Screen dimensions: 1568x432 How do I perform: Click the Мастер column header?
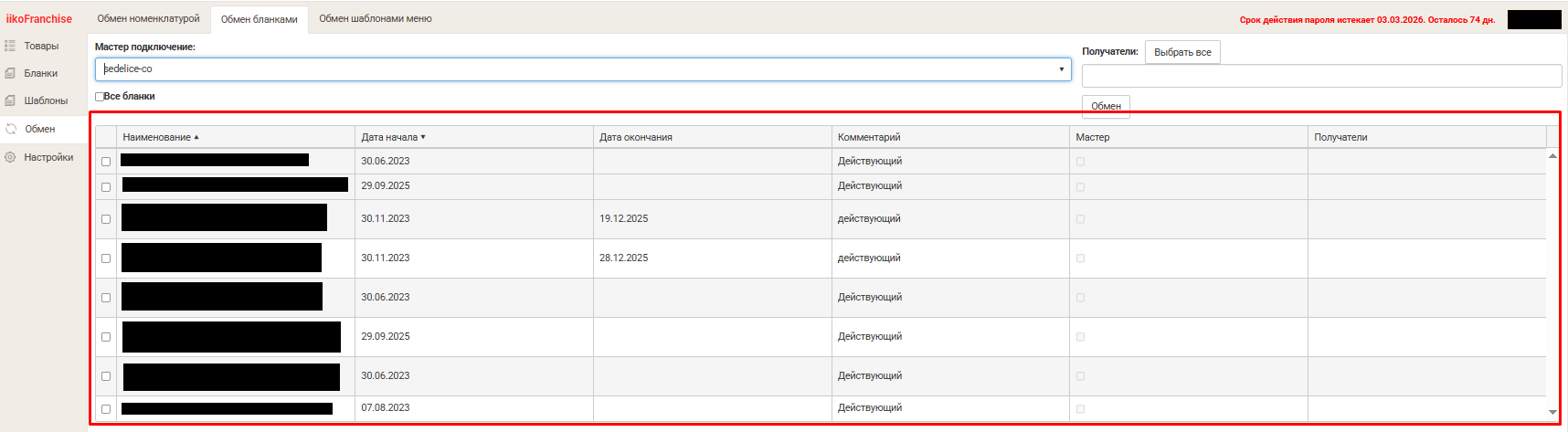pyautogui.click(x=1189, y=137)
